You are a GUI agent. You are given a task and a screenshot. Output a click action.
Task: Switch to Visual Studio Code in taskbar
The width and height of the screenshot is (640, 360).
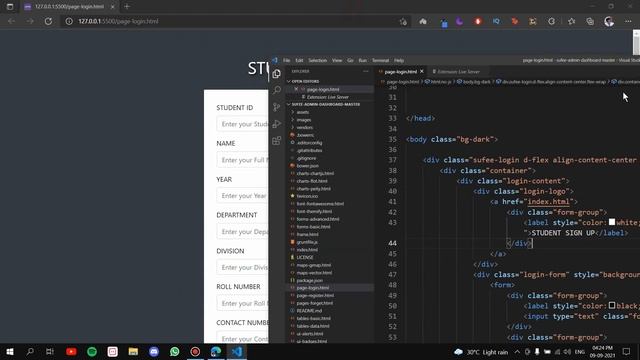coord(237,351)
